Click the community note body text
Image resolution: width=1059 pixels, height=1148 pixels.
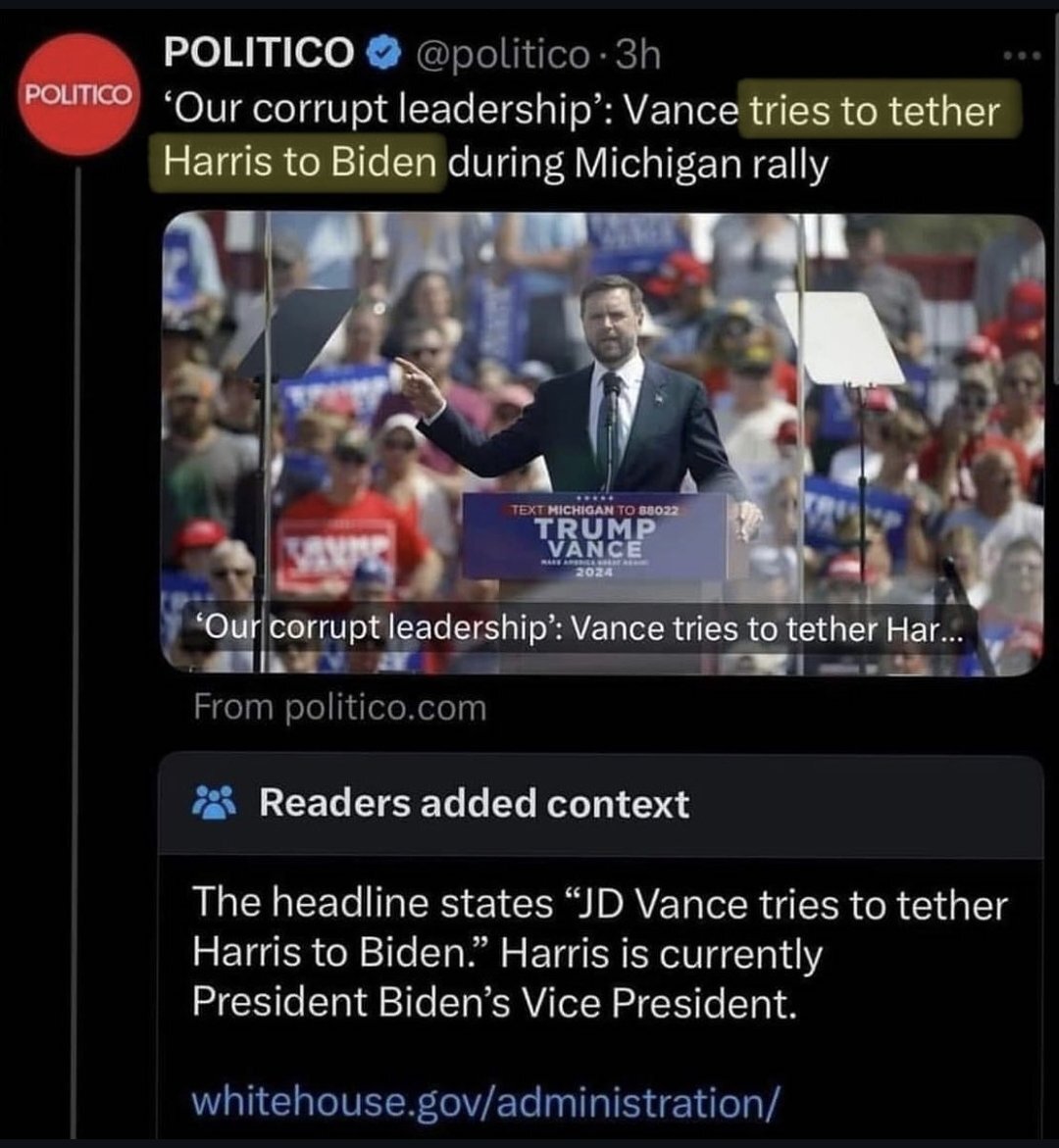(598, 953)
